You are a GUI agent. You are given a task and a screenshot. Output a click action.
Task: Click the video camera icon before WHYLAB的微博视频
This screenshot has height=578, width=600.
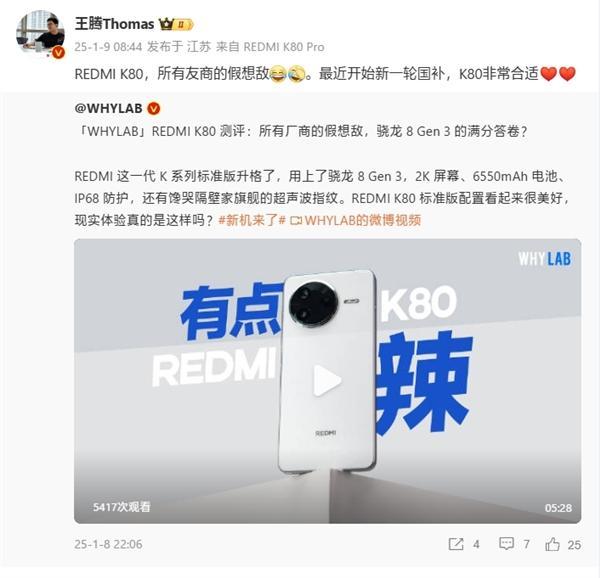[296, 221]
